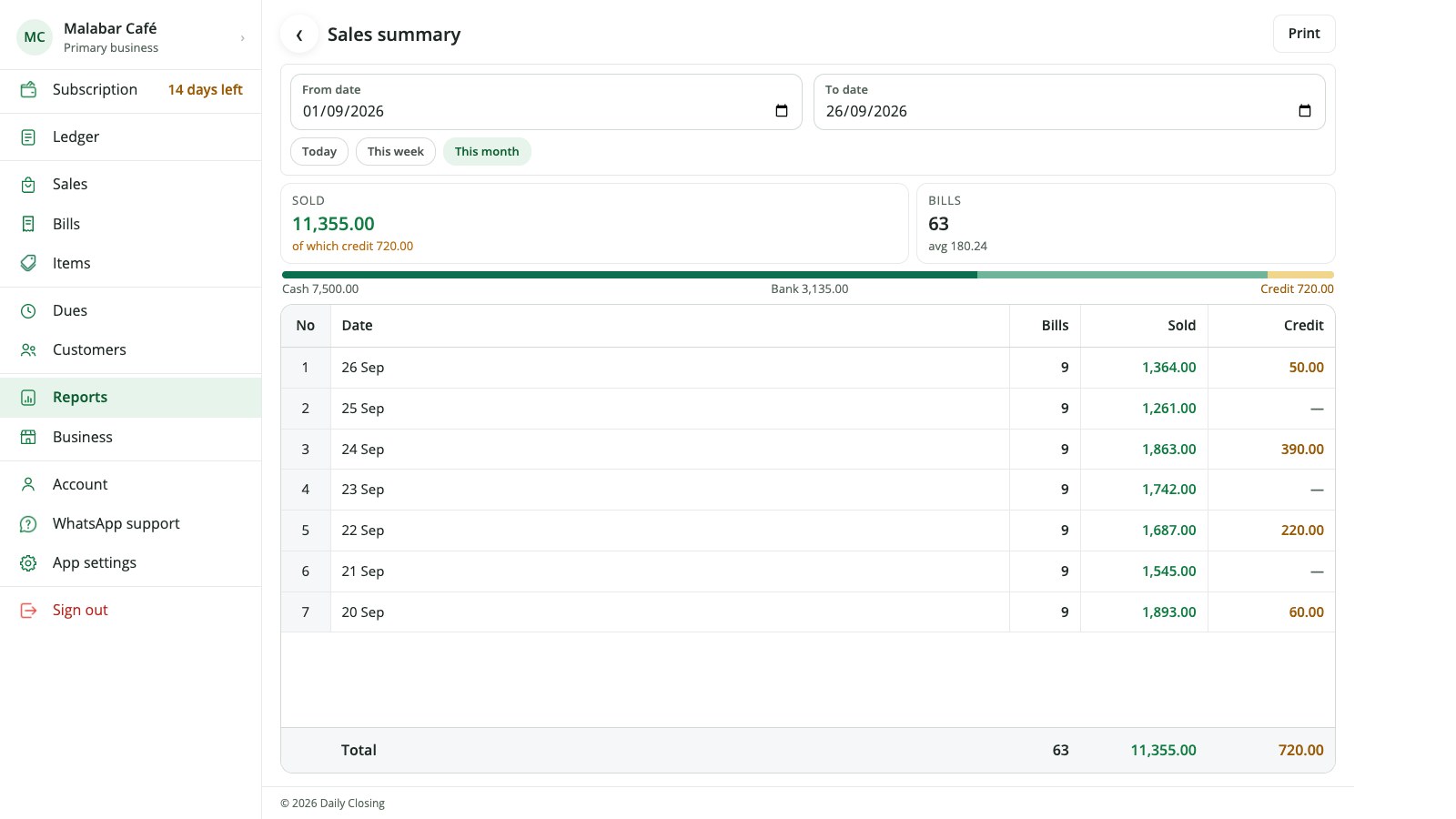This screenshot has height=819, width=1456.
Task: Open WhatsApp support link
Action: 131,524
